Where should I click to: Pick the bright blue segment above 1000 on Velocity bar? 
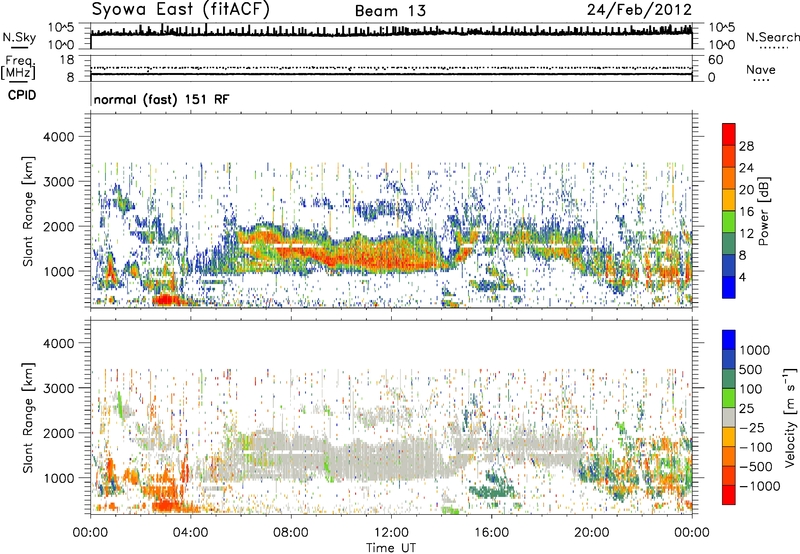coord(729,340)
